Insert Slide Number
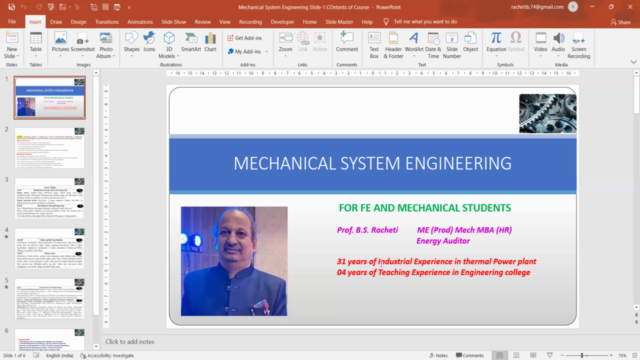The height and width of the screenshot is (360, 640). 452,45
